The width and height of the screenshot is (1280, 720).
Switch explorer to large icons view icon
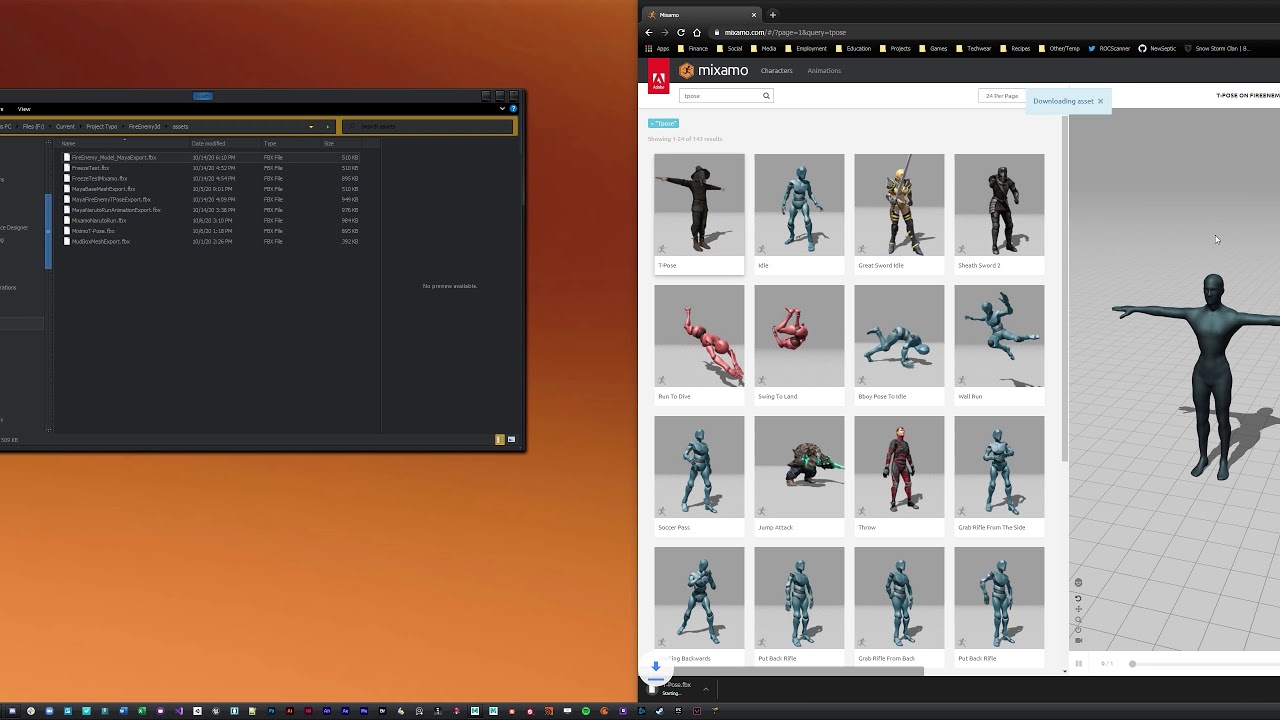tap(511, 440)
